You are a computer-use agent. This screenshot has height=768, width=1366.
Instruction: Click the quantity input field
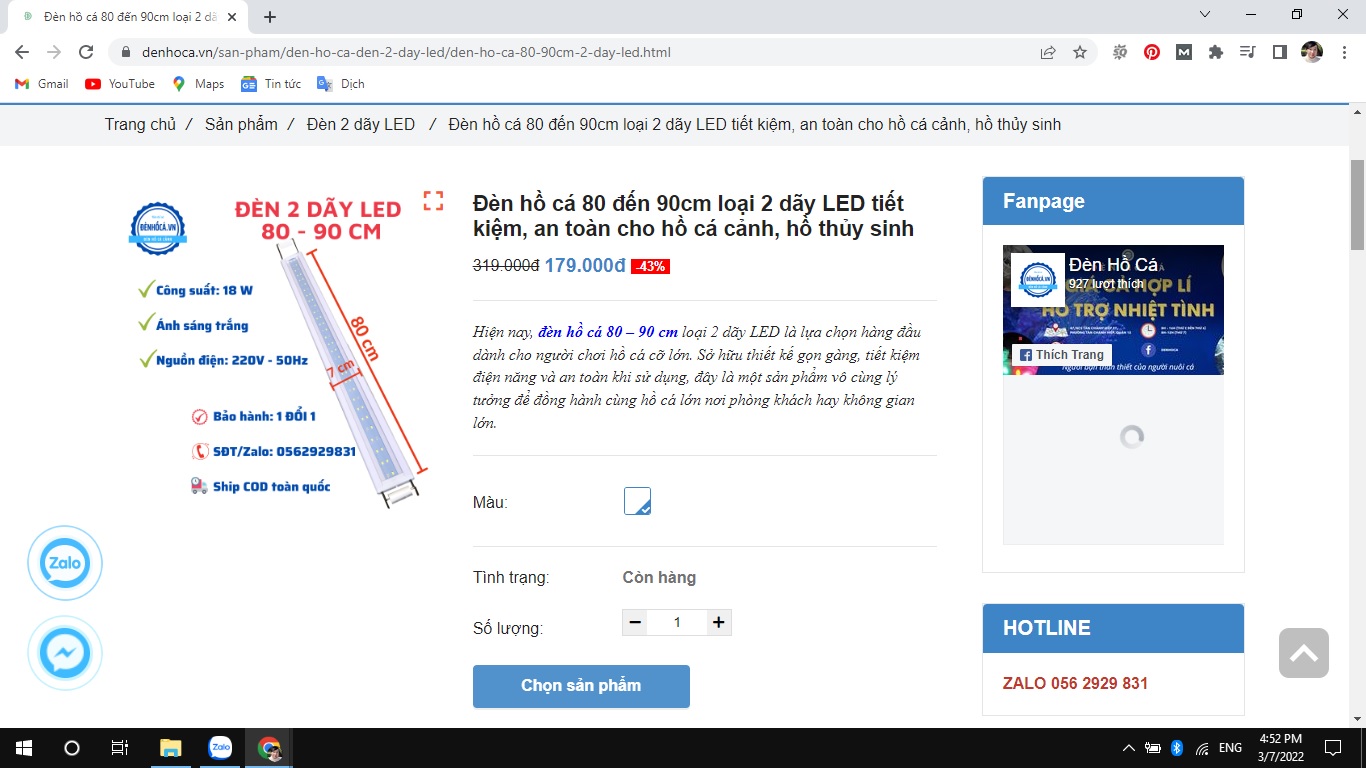(677, 622)
